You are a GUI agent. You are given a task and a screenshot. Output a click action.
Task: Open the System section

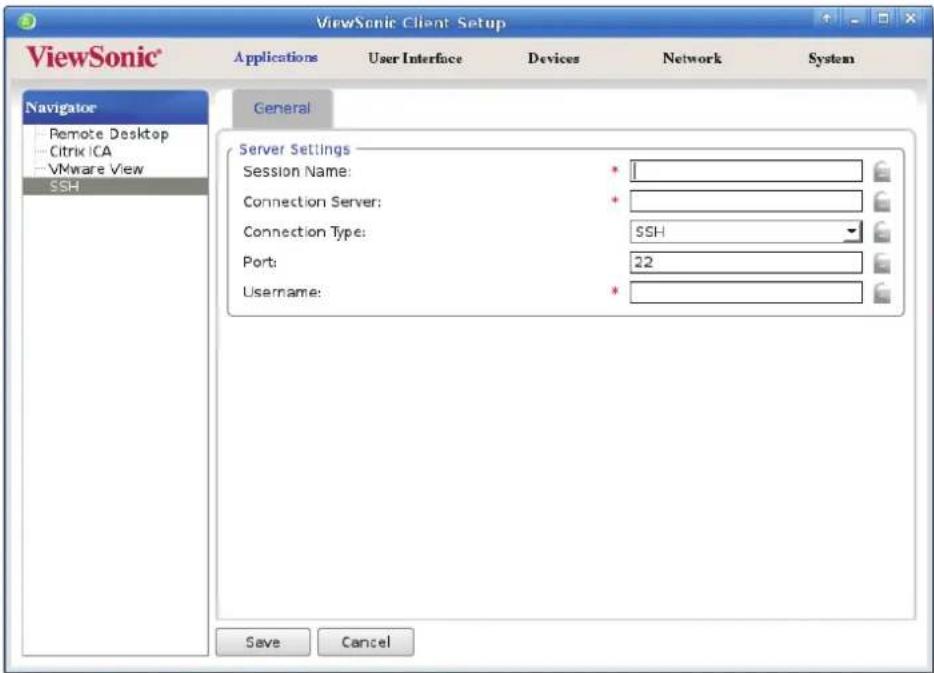(x=831, y=58)
